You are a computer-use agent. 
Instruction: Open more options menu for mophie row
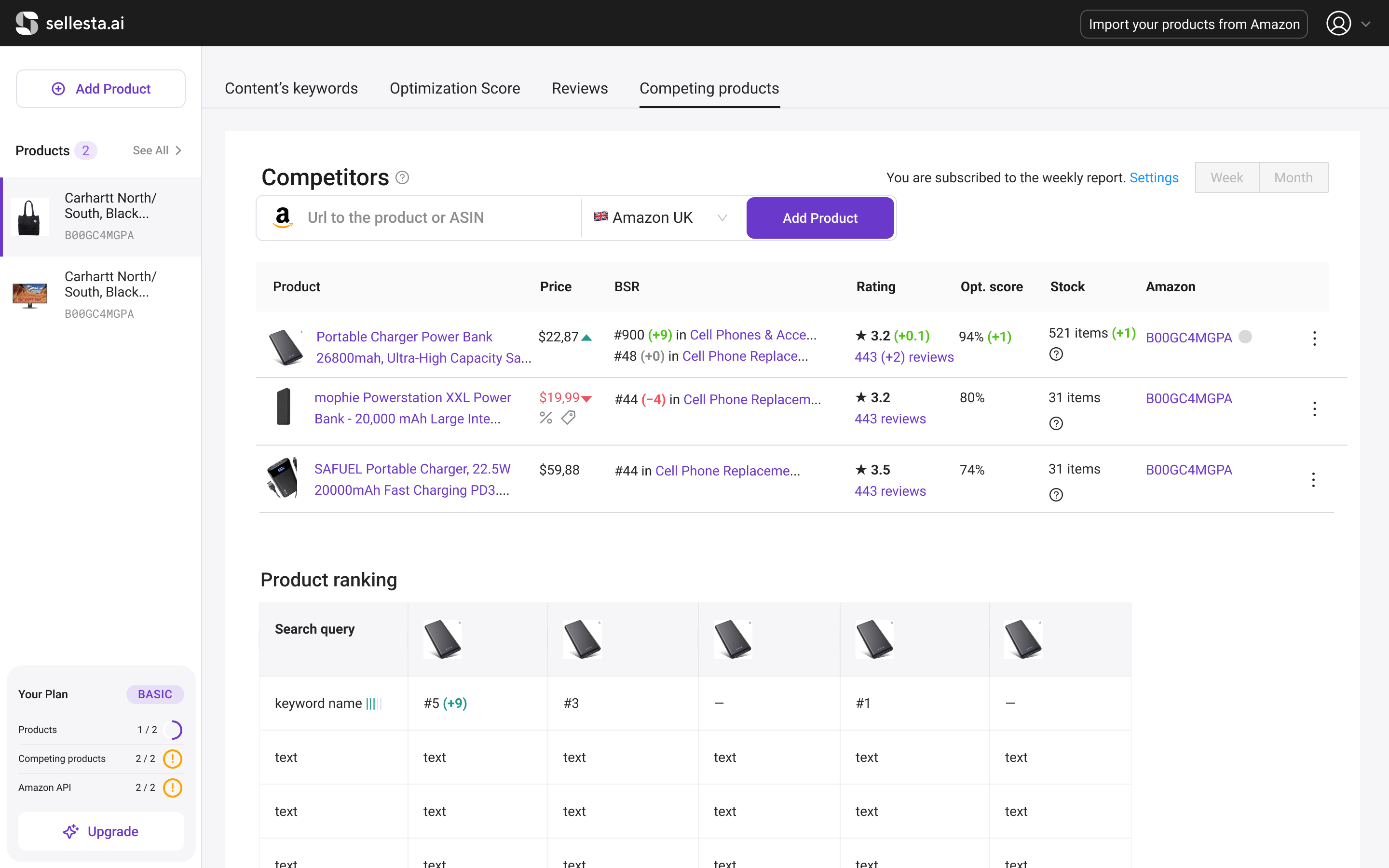pyautogui.click(x=1314, y=409)
